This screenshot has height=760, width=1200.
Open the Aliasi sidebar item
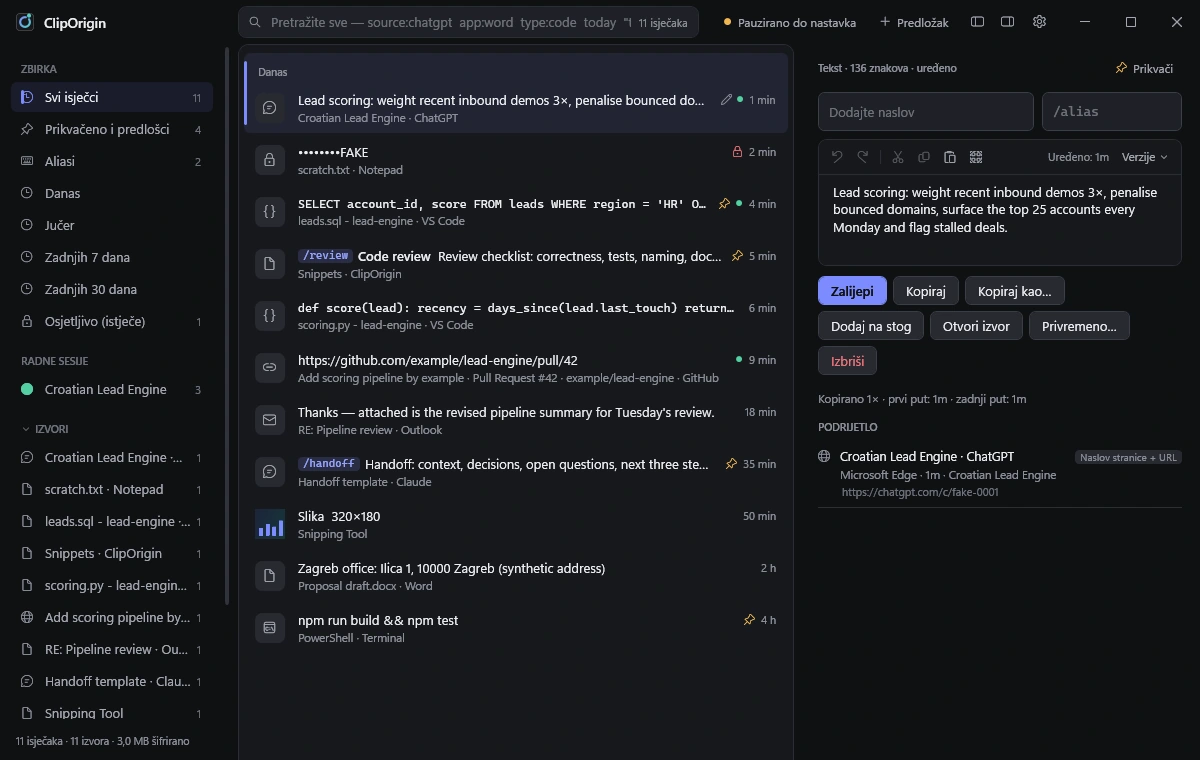coord(112,162)
